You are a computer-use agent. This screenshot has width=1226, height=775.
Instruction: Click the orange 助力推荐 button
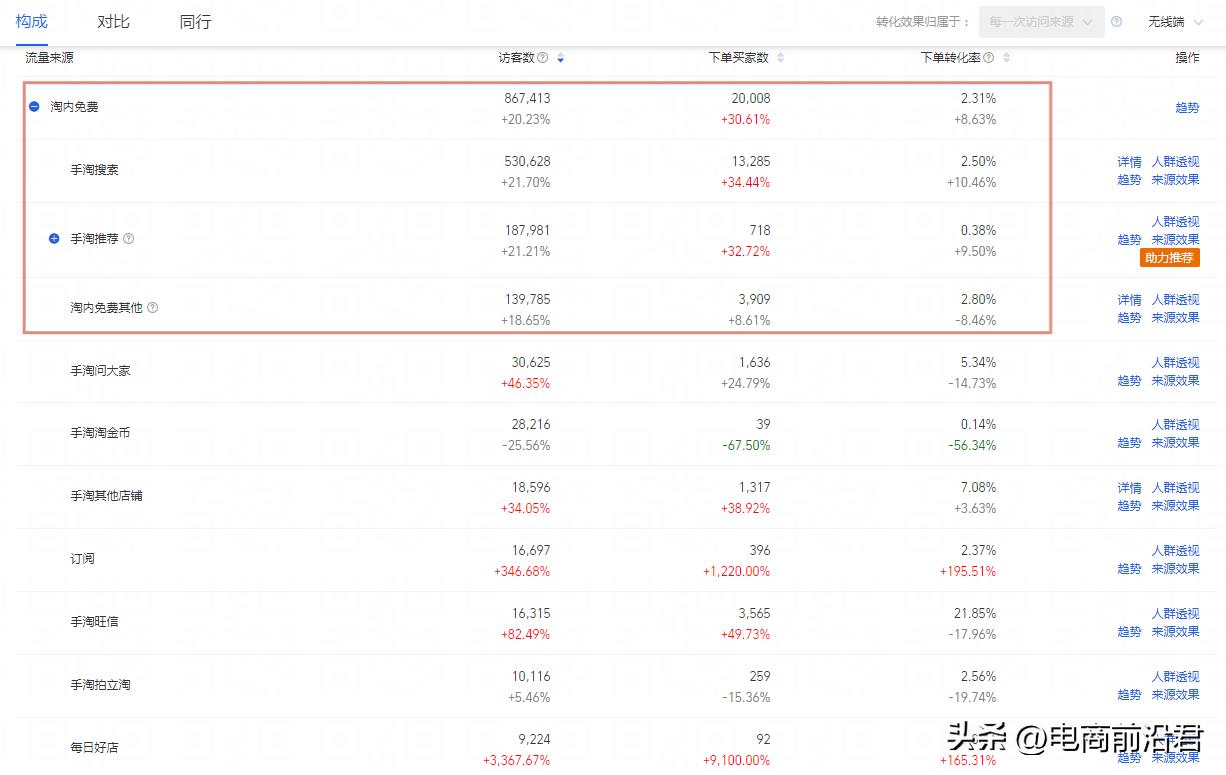click(x=1169, y=258)
